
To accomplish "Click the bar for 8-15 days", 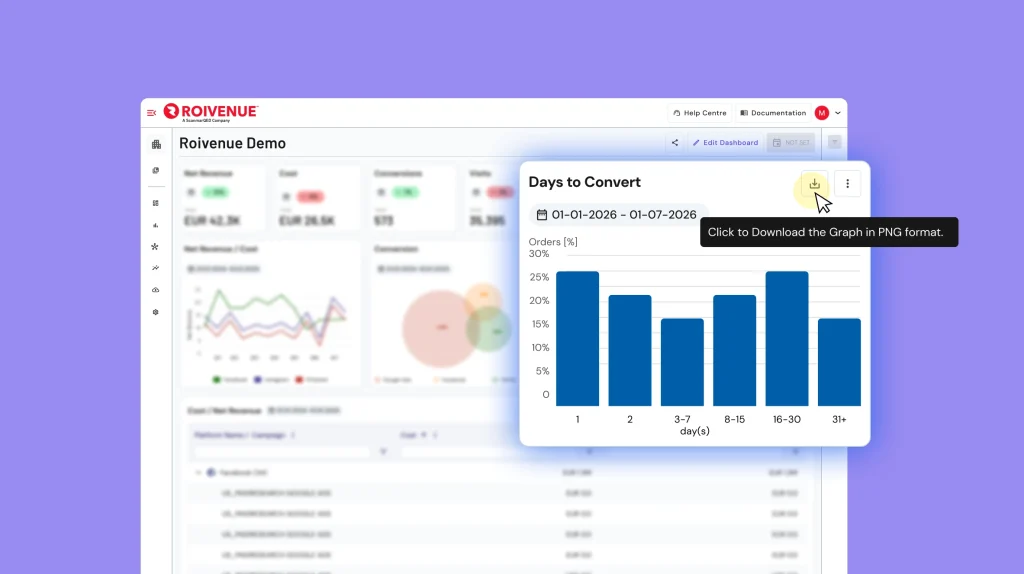I will coord(734,351).
